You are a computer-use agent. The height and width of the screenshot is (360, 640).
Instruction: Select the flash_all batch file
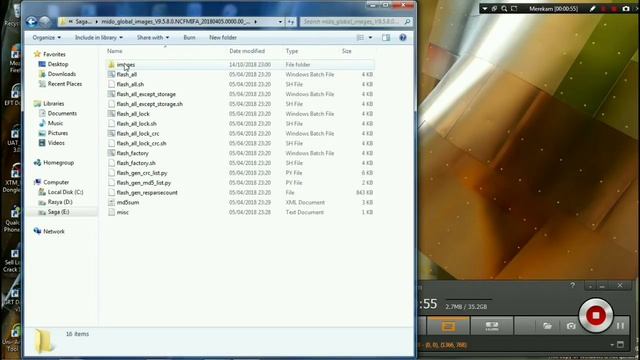127,74
